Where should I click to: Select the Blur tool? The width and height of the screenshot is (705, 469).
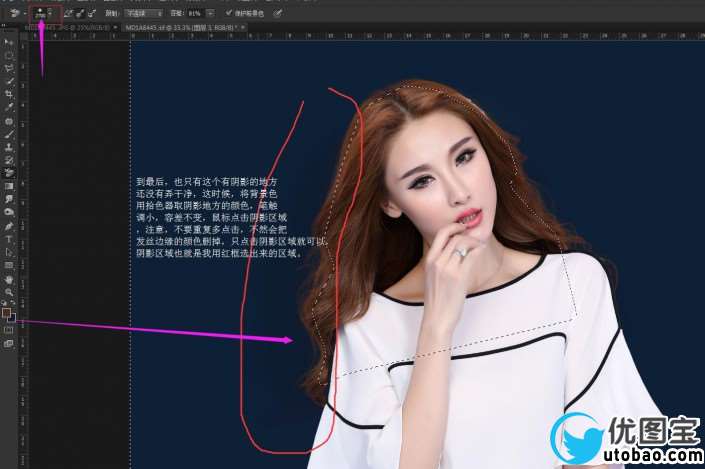[9, 199]
